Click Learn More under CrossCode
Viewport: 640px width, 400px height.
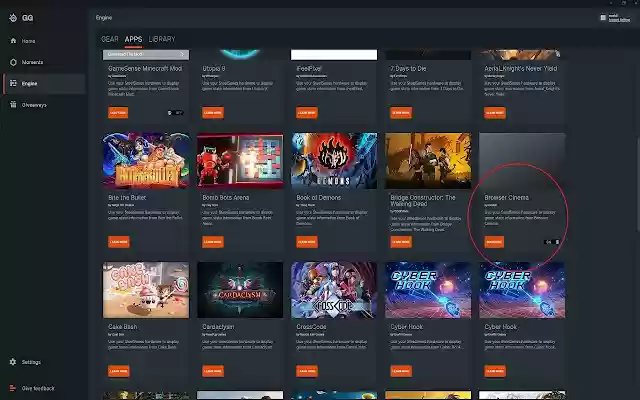click(307, 371)
